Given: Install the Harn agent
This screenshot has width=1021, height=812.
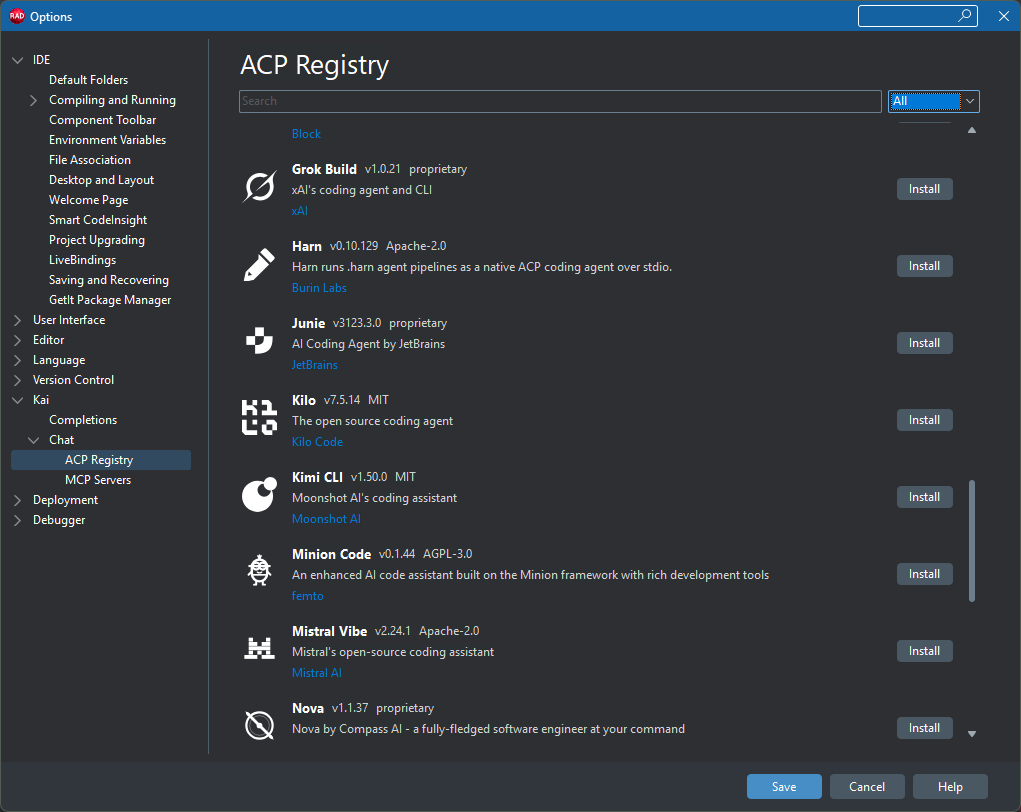Looking at the screenshot, I should [x=924, y=266].
